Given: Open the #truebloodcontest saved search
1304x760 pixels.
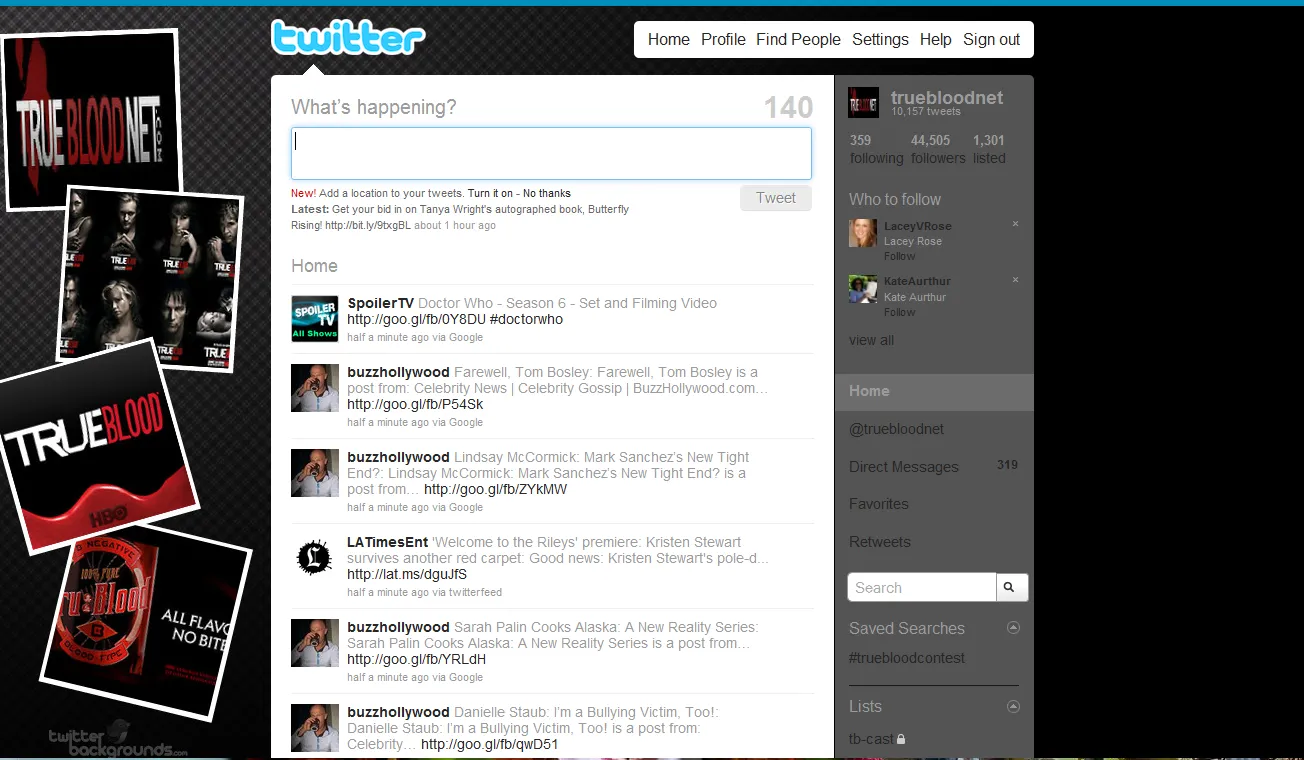Looking at the screenshot, I should [906, 658].
